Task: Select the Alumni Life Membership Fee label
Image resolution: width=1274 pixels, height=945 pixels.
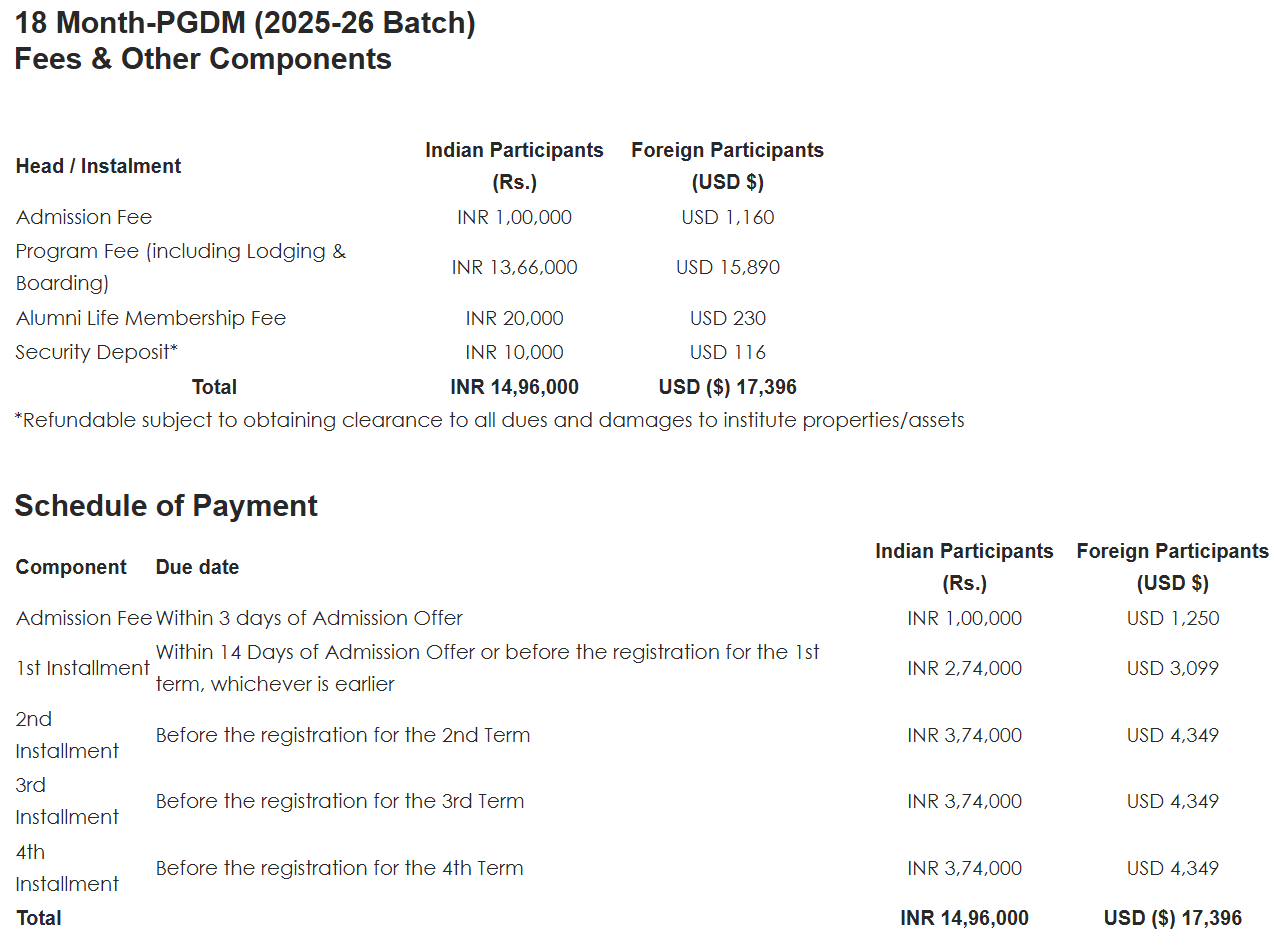Action: tap(151, 318)
